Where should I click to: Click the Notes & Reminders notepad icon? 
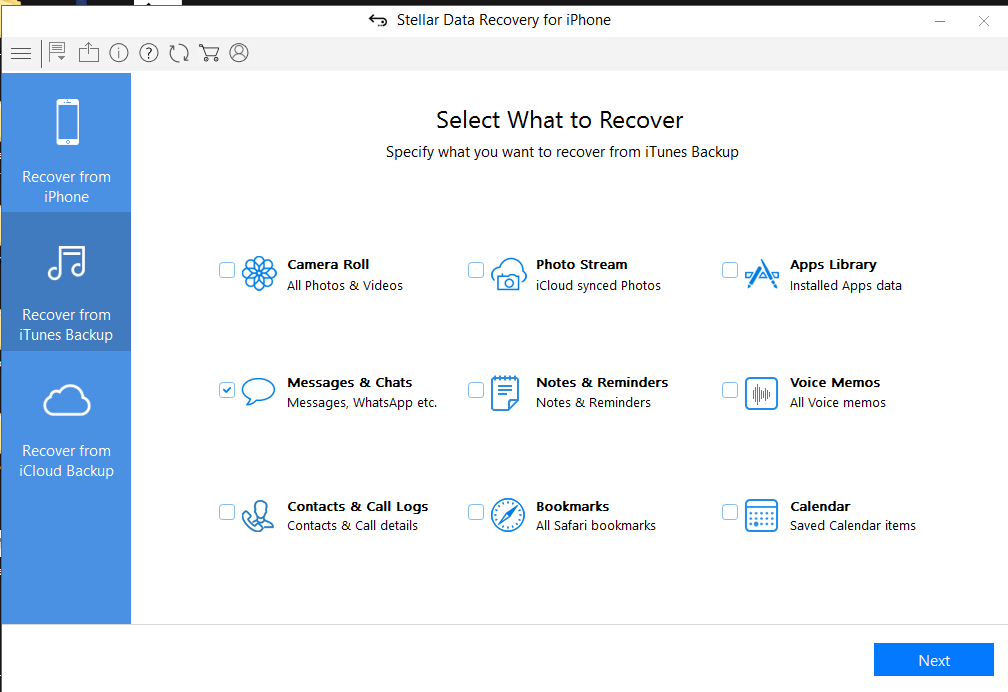505,393
